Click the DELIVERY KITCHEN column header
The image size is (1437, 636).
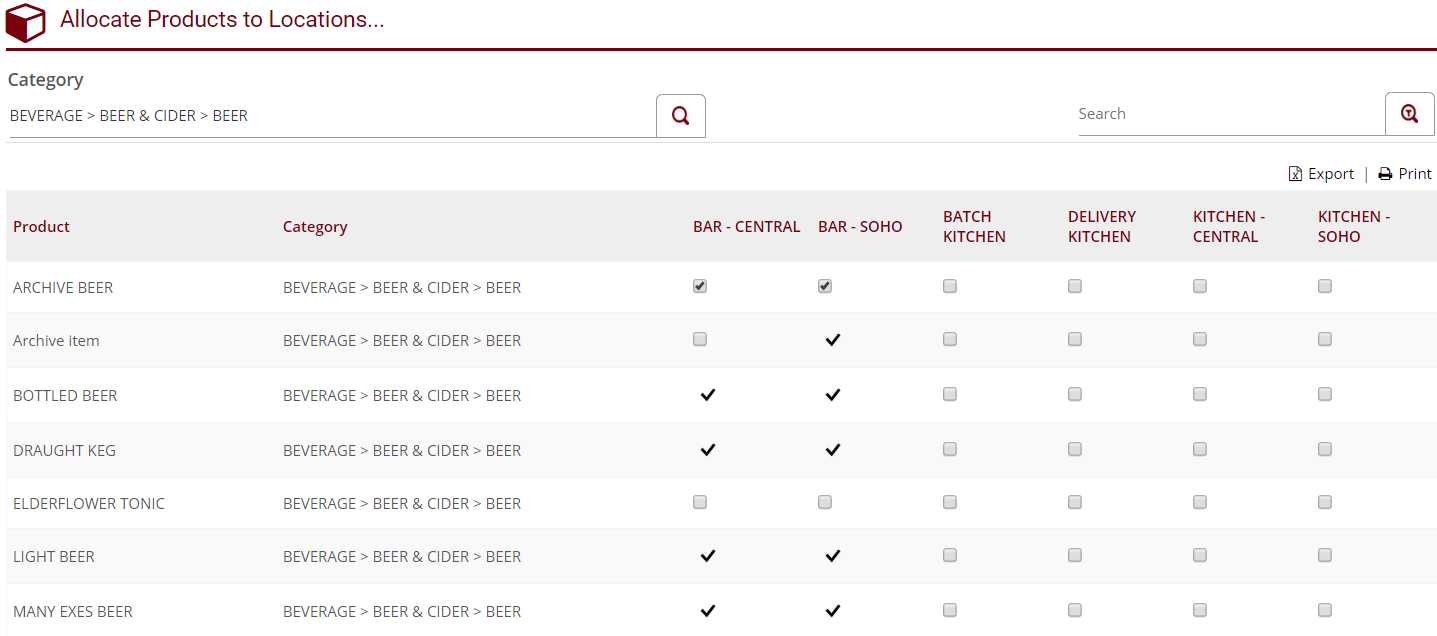[x=1101, y=227]
